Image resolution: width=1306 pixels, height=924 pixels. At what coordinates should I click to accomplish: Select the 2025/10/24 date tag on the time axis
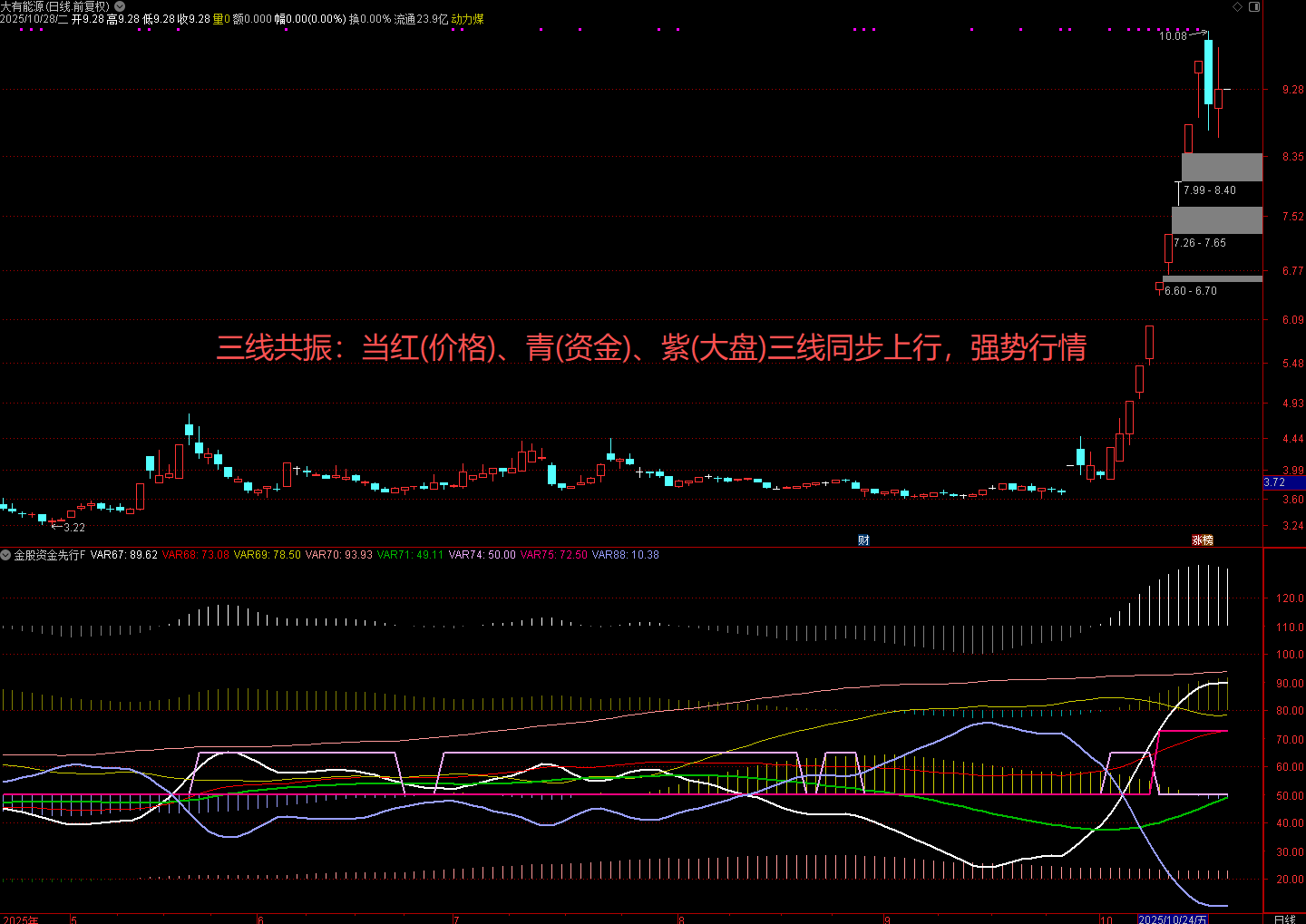pyautogui.click(x=1173, y=919)
